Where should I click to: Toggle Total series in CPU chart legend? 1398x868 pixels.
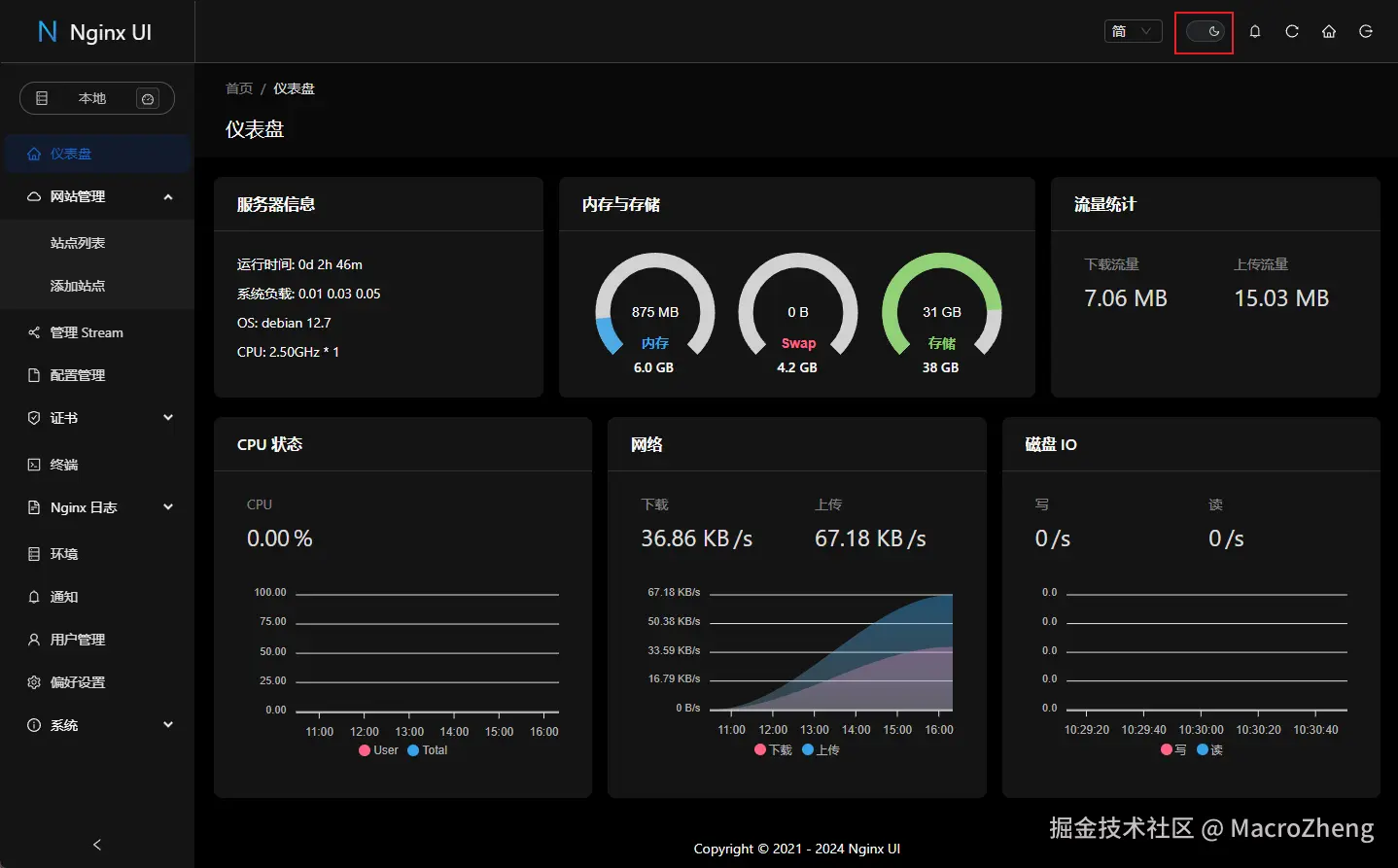click(428, 750)
